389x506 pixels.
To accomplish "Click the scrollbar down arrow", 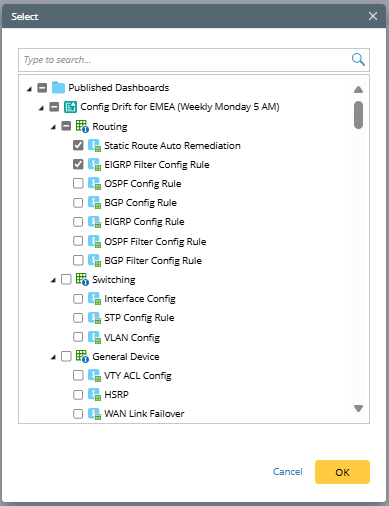I will [x=358, y=408].
